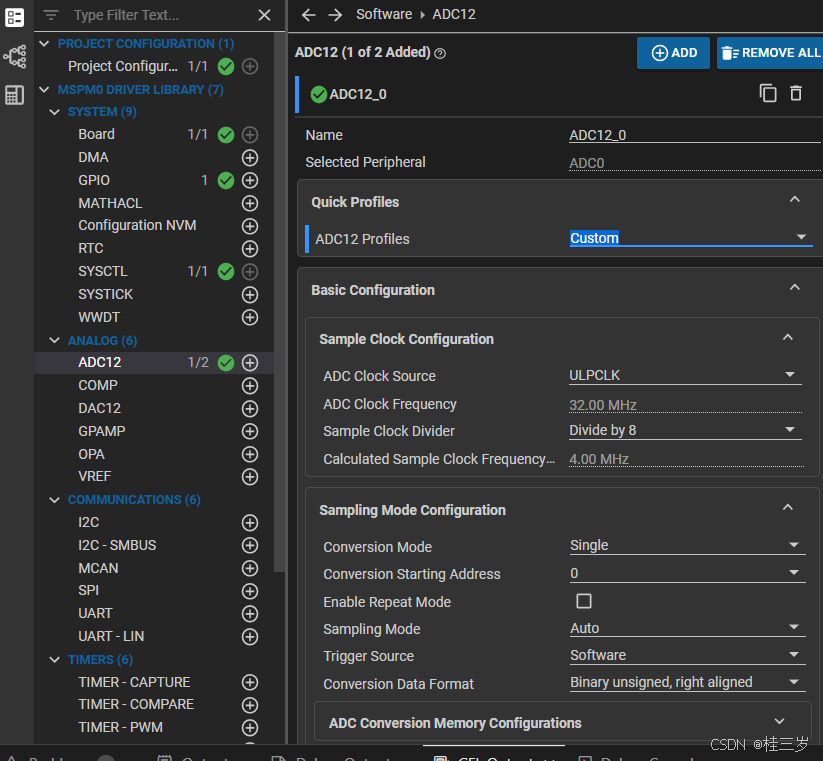
Task: Click the add icon for SPI
Action: click(x=250, y=591)
